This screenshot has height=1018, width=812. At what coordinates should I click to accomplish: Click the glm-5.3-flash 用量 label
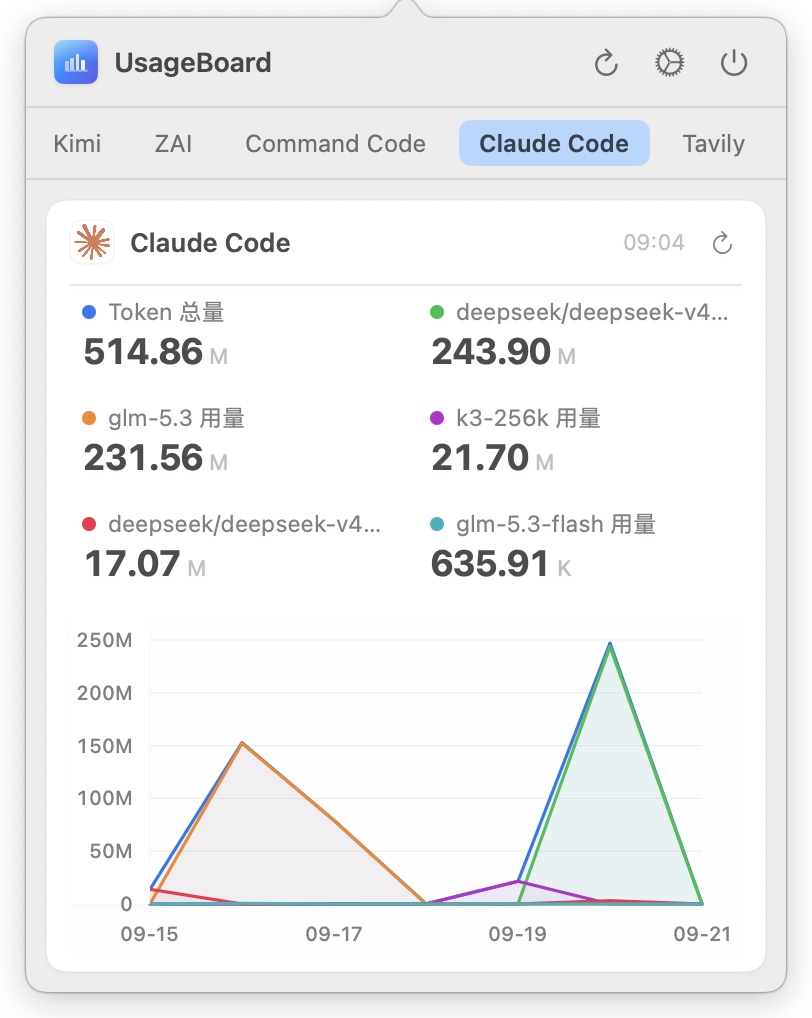556,524
